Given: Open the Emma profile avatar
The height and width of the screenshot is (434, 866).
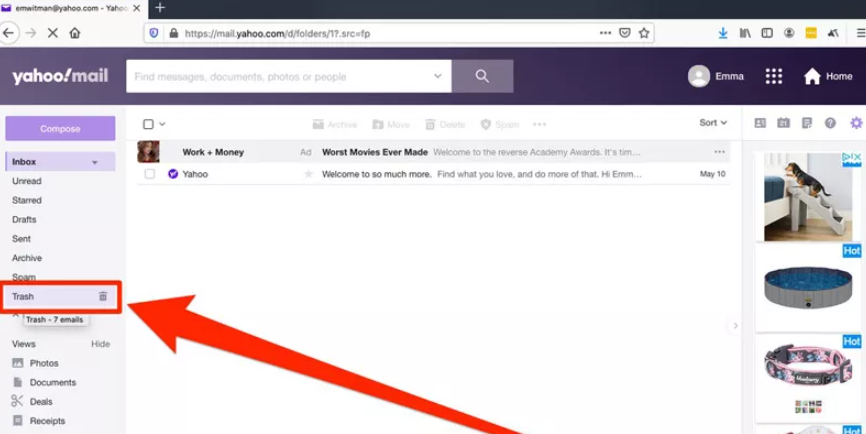Looking at the screenshot, I should 699,76.
